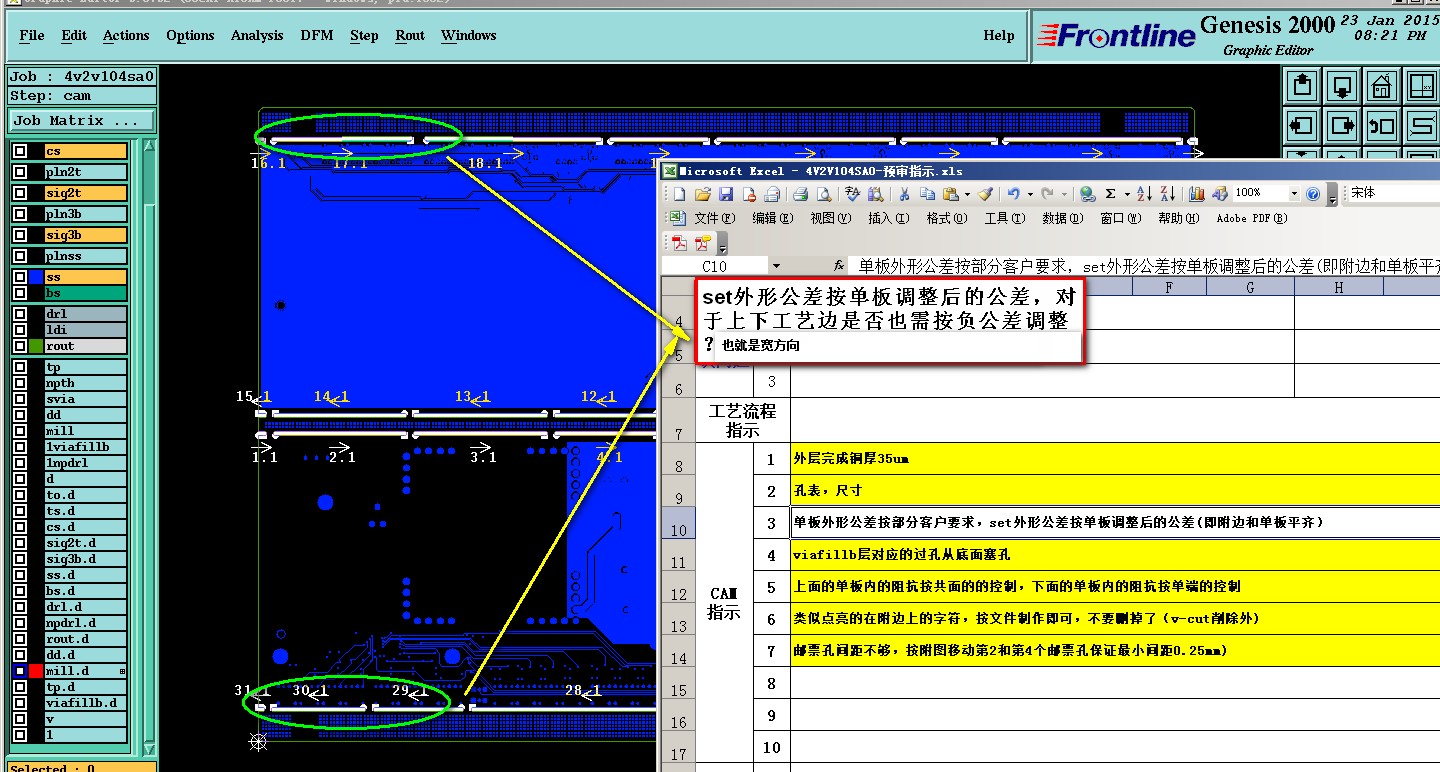Open Excel's 格式(O) menu
This screenshot has width=1440, height=772.
(946, 218)
